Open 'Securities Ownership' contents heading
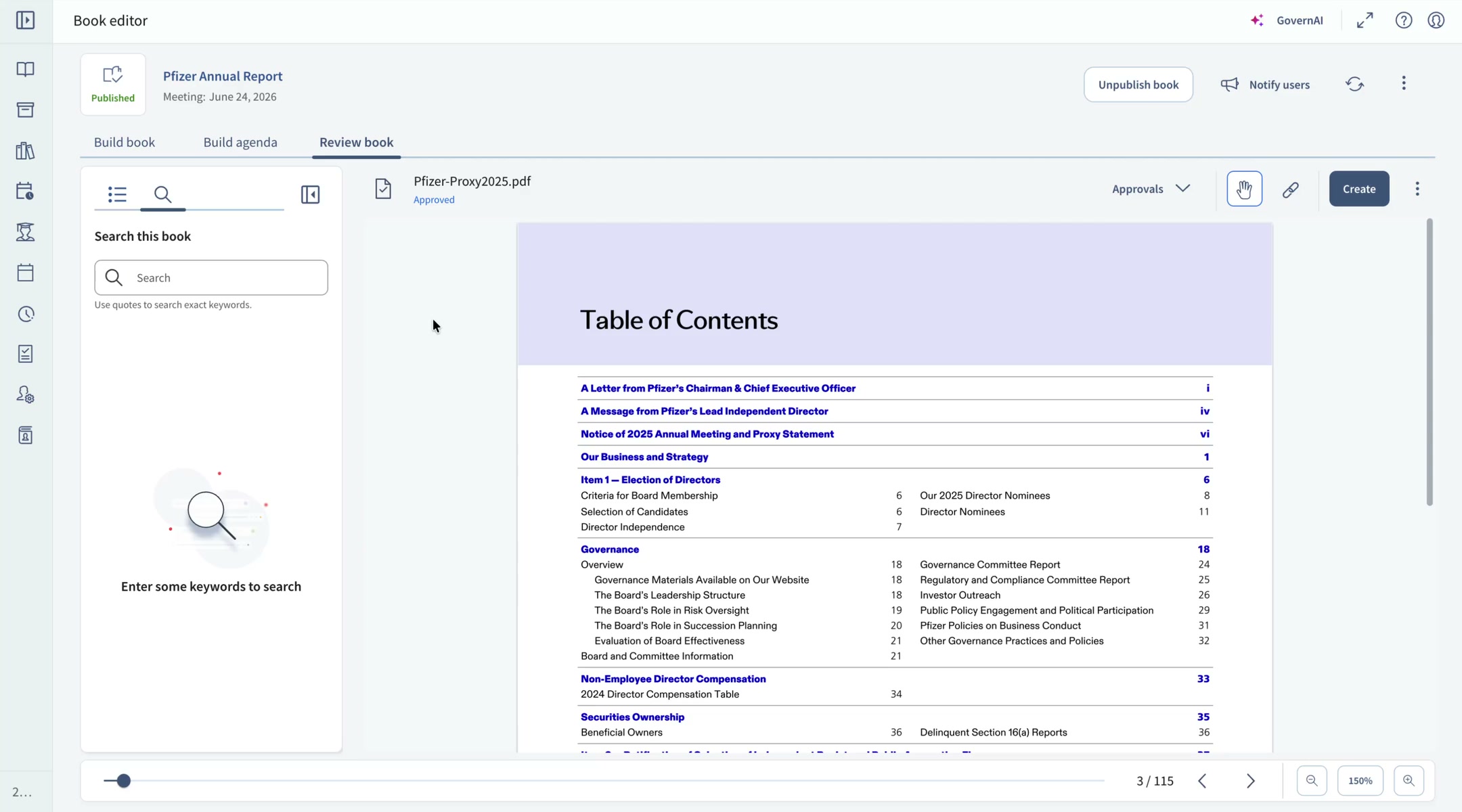The width and height of the screenshot is (1462, 812). click(632, 717)
